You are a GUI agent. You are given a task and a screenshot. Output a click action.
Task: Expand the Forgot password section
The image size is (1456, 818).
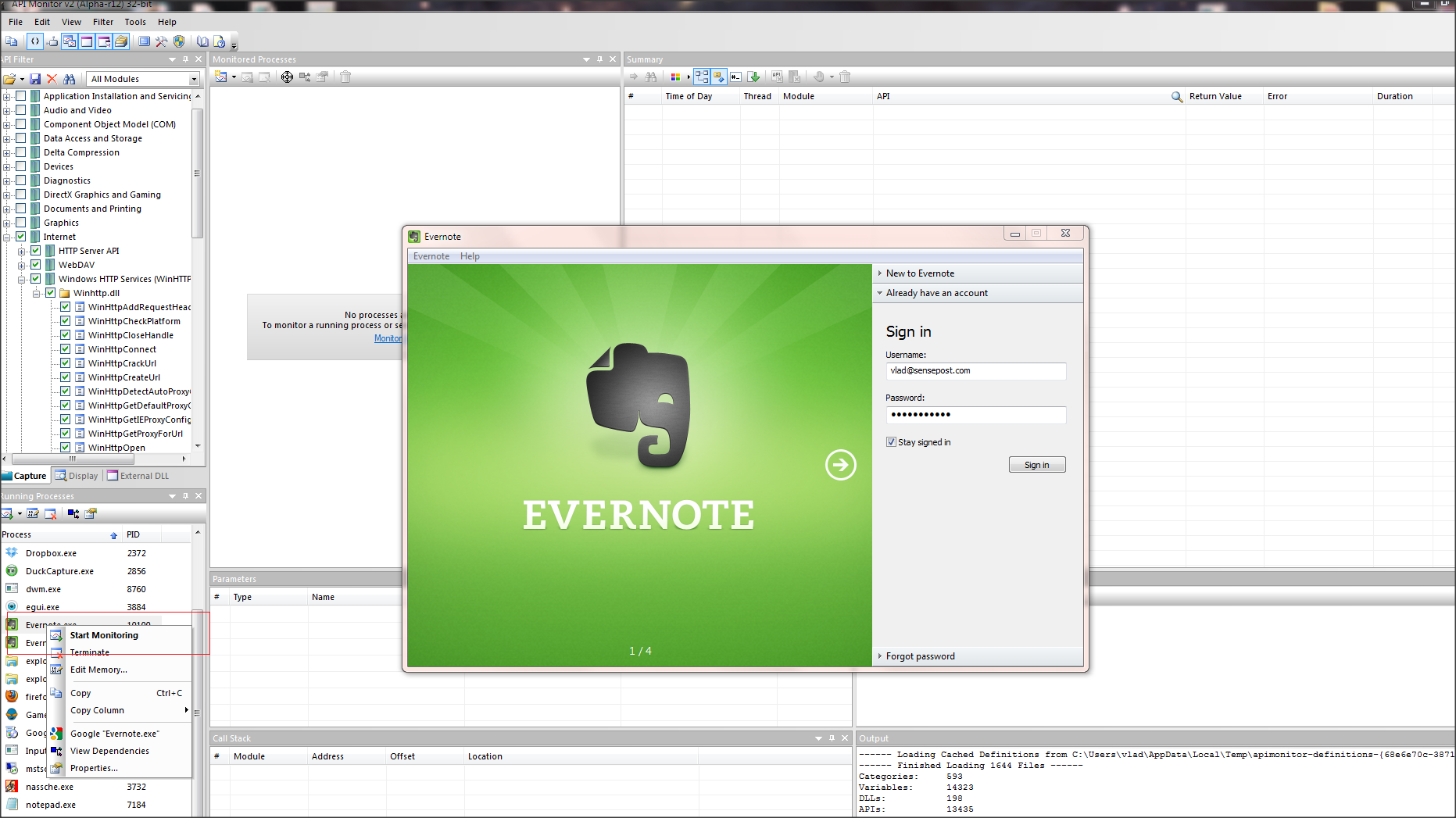coord(920,656)
